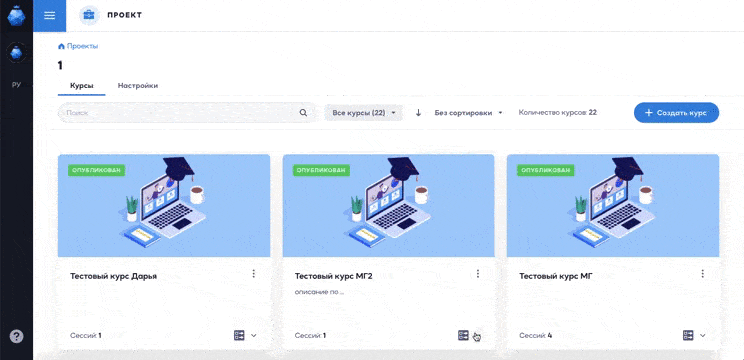744x360 pixels.
Task: Expand sessions chevron on Тестовый курс Дарья
Action: click(x=253, y=336)
